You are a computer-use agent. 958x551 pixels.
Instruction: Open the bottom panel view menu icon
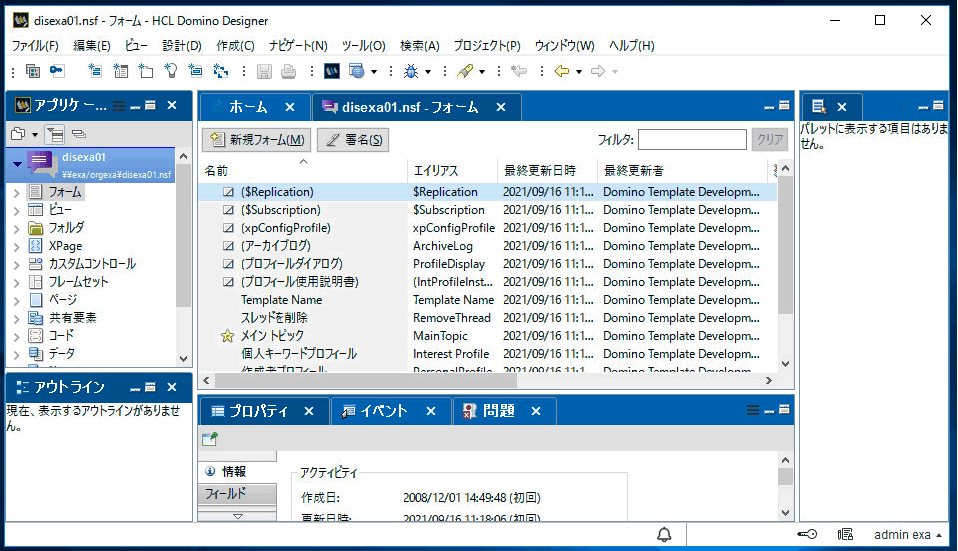[x=753, y=411]
